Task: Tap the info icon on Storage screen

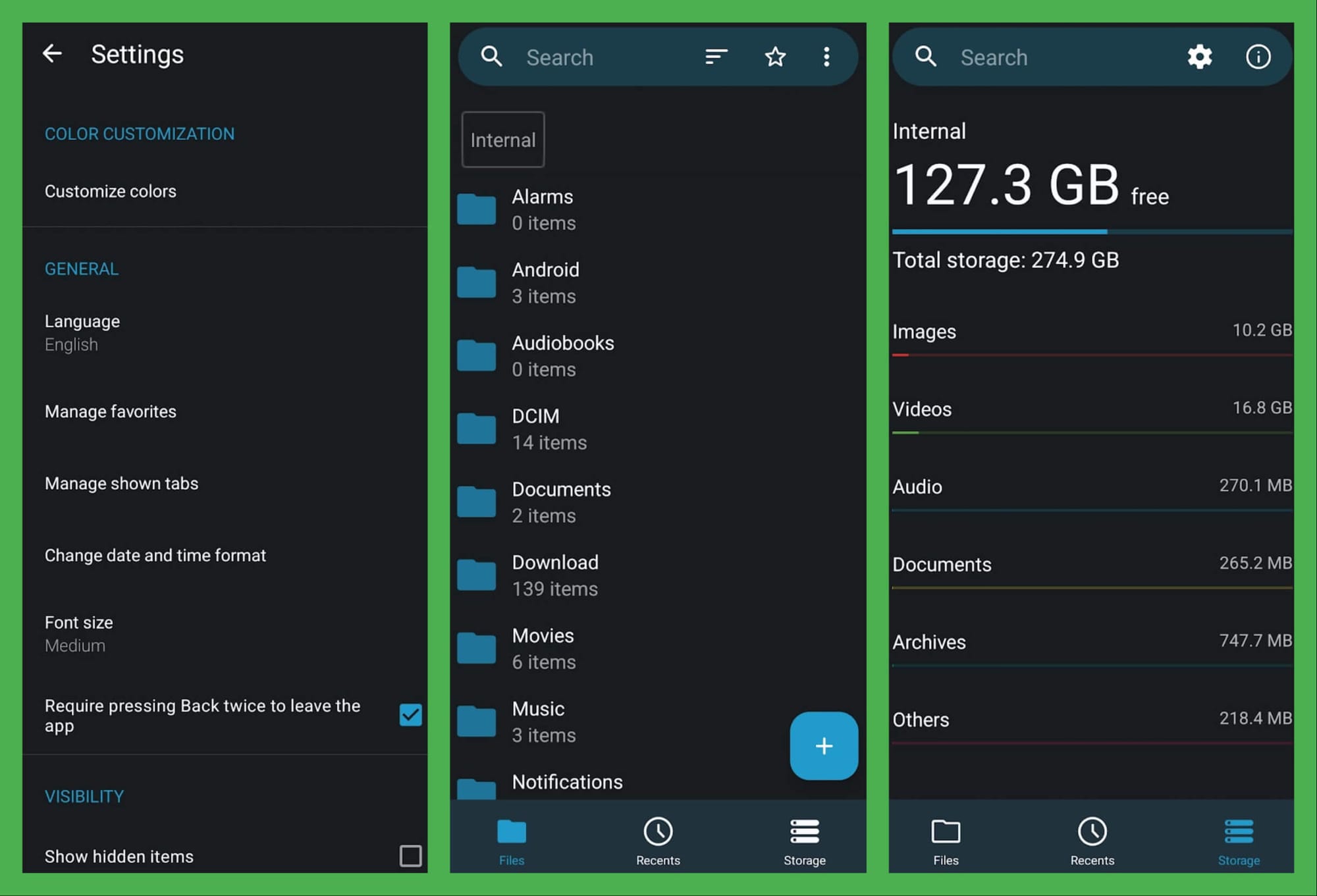Action: coord(1258,57)
